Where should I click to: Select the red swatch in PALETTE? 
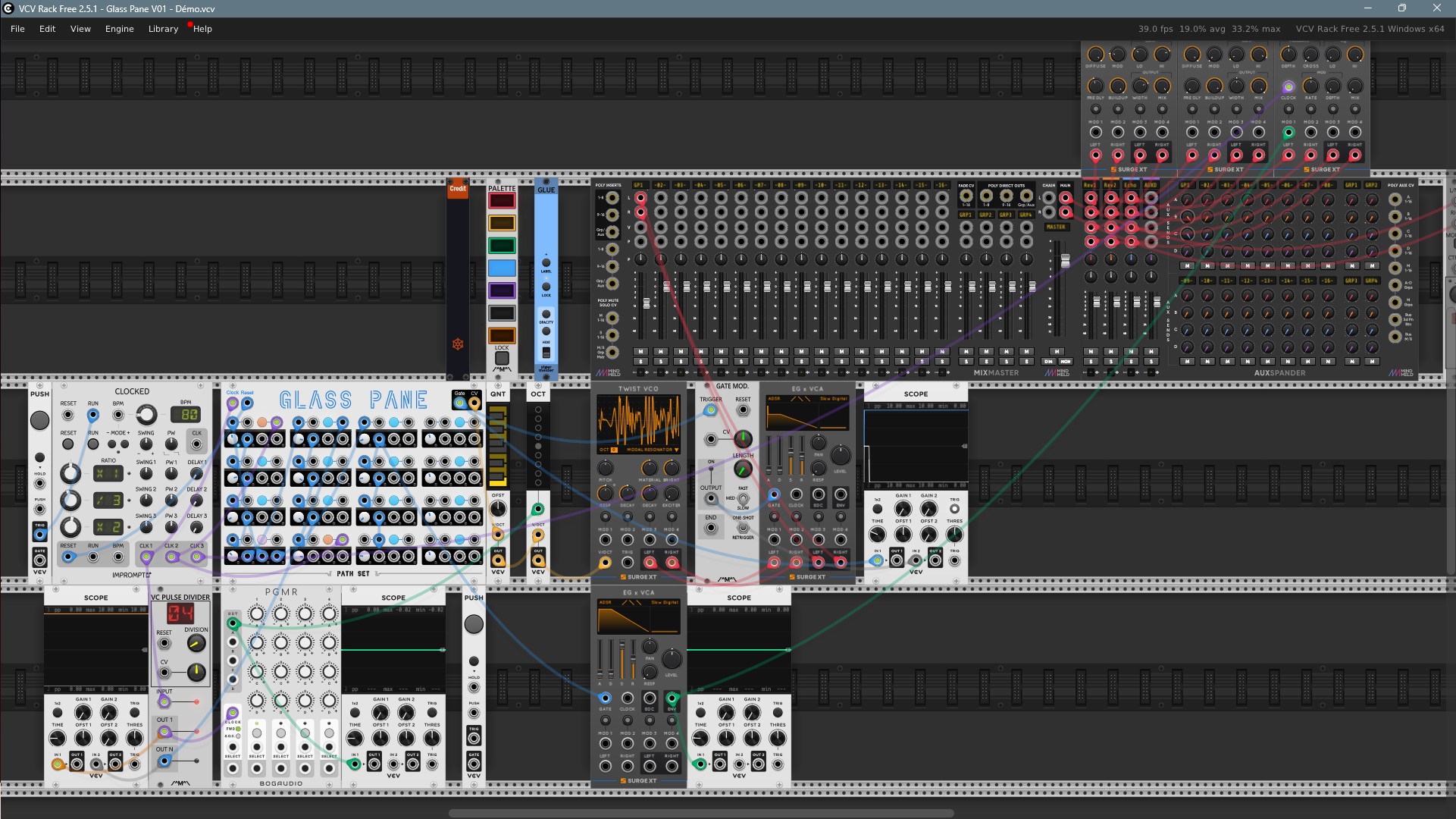coord(502,201)
